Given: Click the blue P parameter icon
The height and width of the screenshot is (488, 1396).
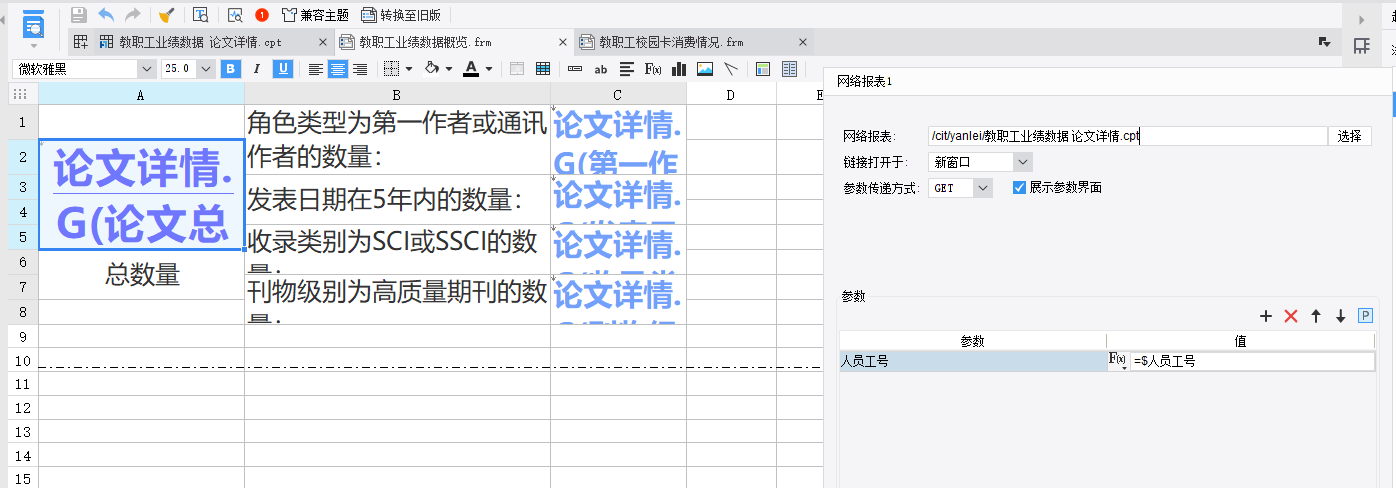Looking at the screenshot, I should click(1365, 316).
